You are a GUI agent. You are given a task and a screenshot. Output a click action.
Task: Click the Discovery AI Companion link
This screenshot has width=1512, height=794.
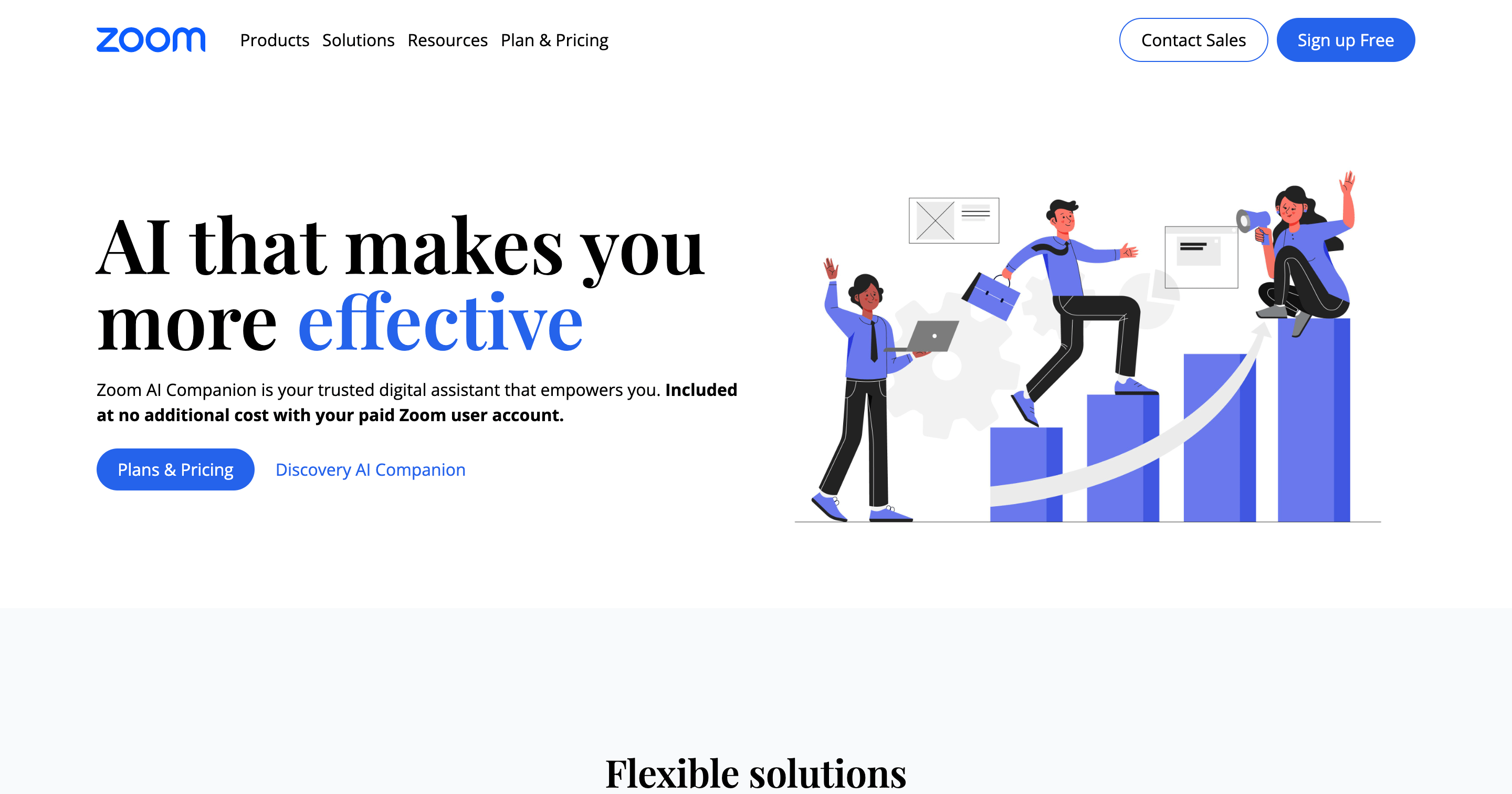tap(370, 469)
